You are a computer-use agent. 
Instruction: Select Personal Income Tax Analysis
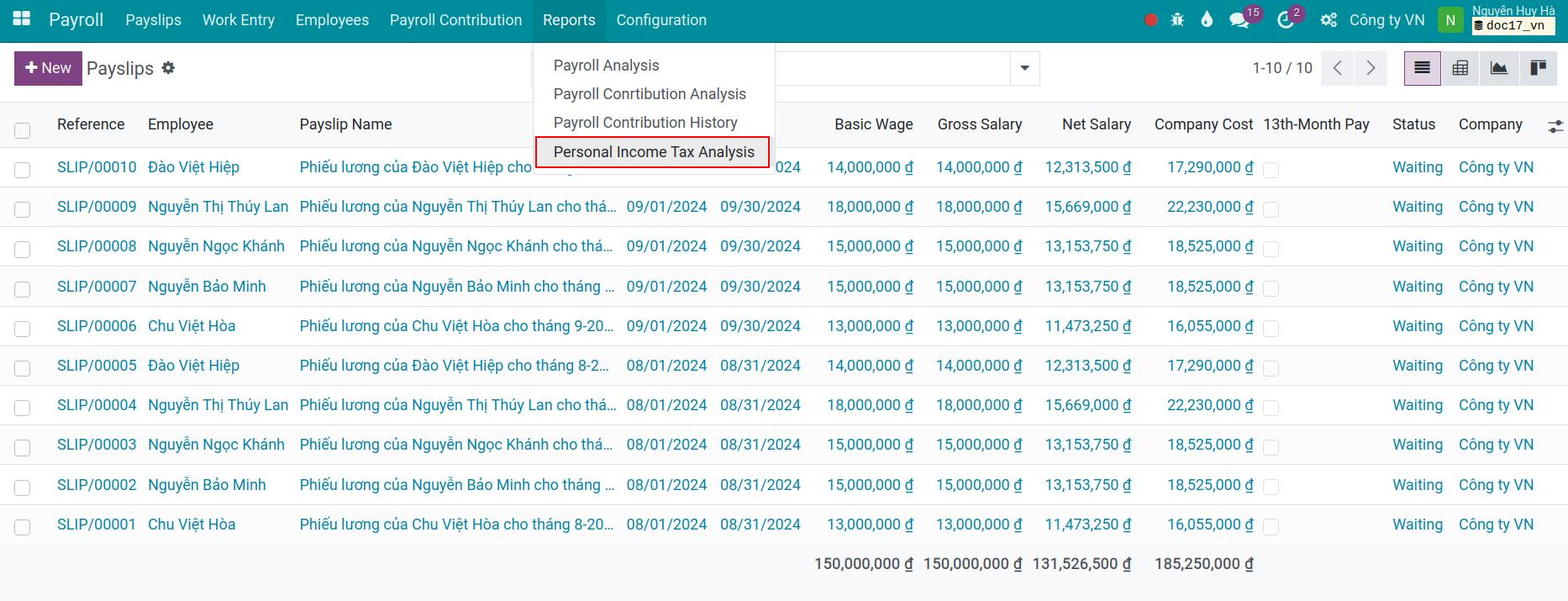click(x=653, y=152)
